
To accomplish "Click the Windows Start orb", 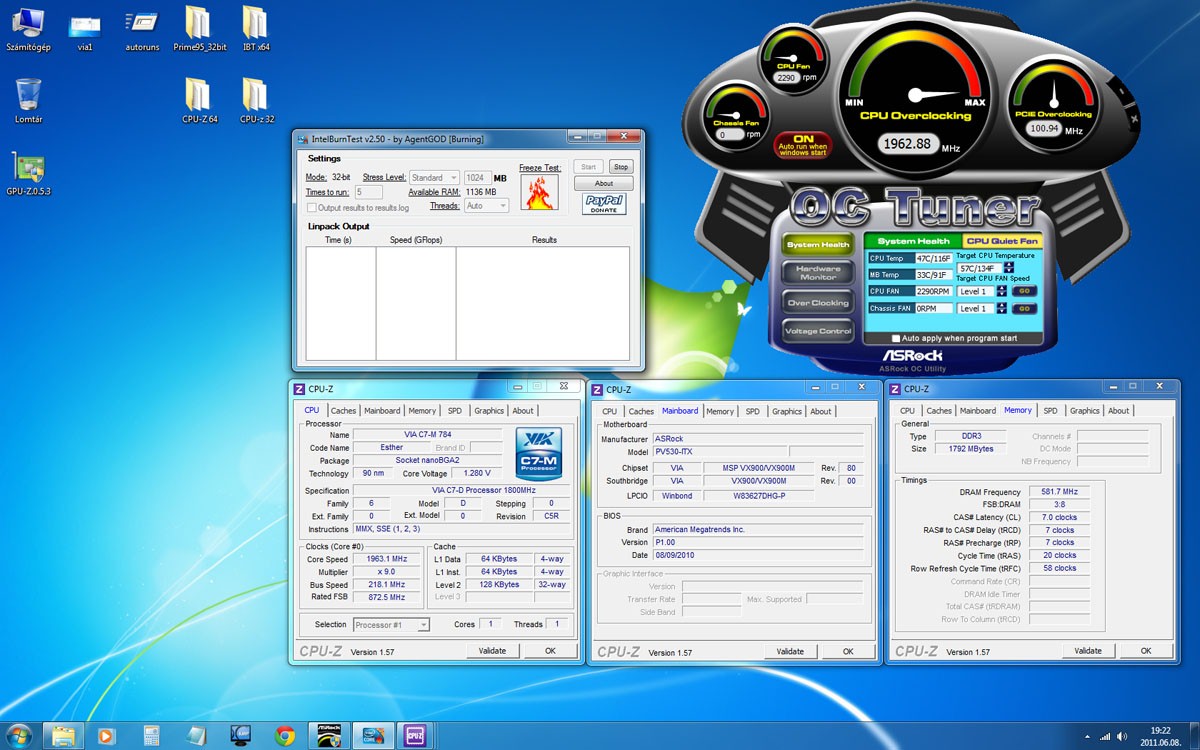I will (19, 736).
